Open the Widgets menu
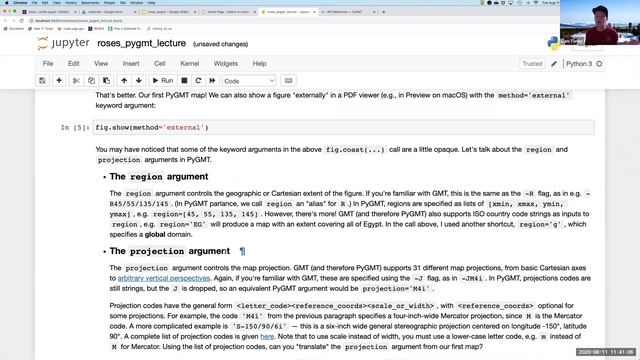640x360 pixels. coord(226,64)
